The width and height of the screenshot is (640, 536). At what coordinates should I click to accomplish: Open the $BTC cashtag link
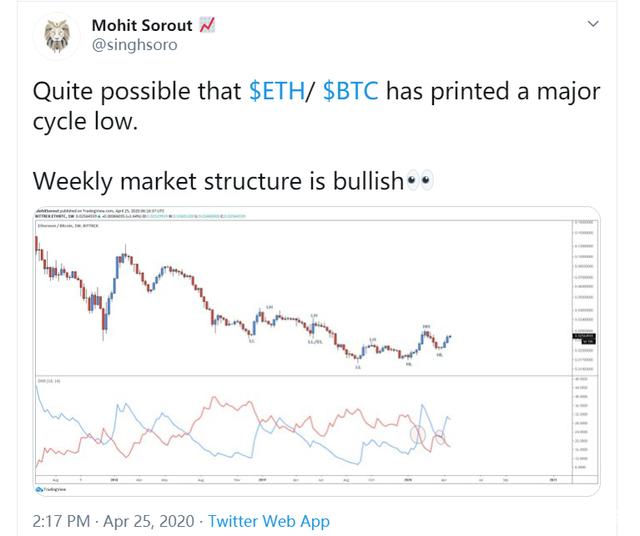tap(350, 91)
